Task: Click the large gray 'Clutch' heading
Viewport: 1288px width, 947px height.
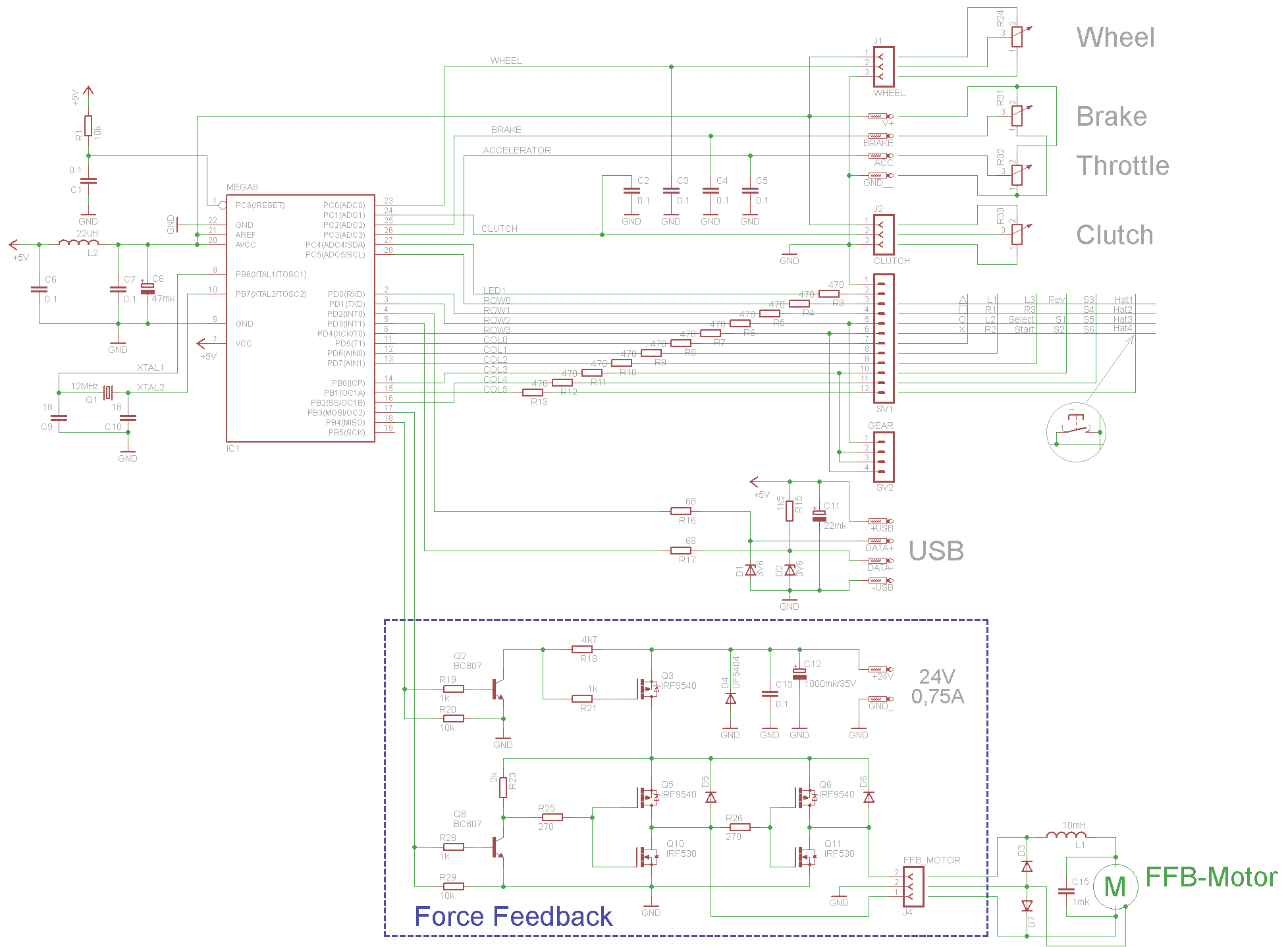Action: coord(1115,235)
